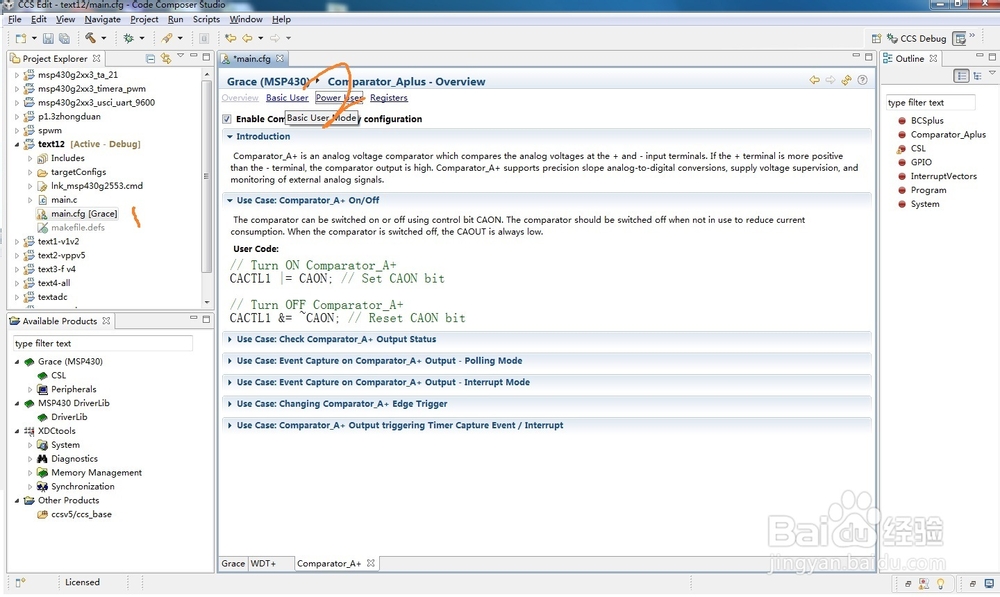This screenshot has height=597, width=1000.
Task: Open the Build hammer dropdown arrow
Action: [103, 38]
